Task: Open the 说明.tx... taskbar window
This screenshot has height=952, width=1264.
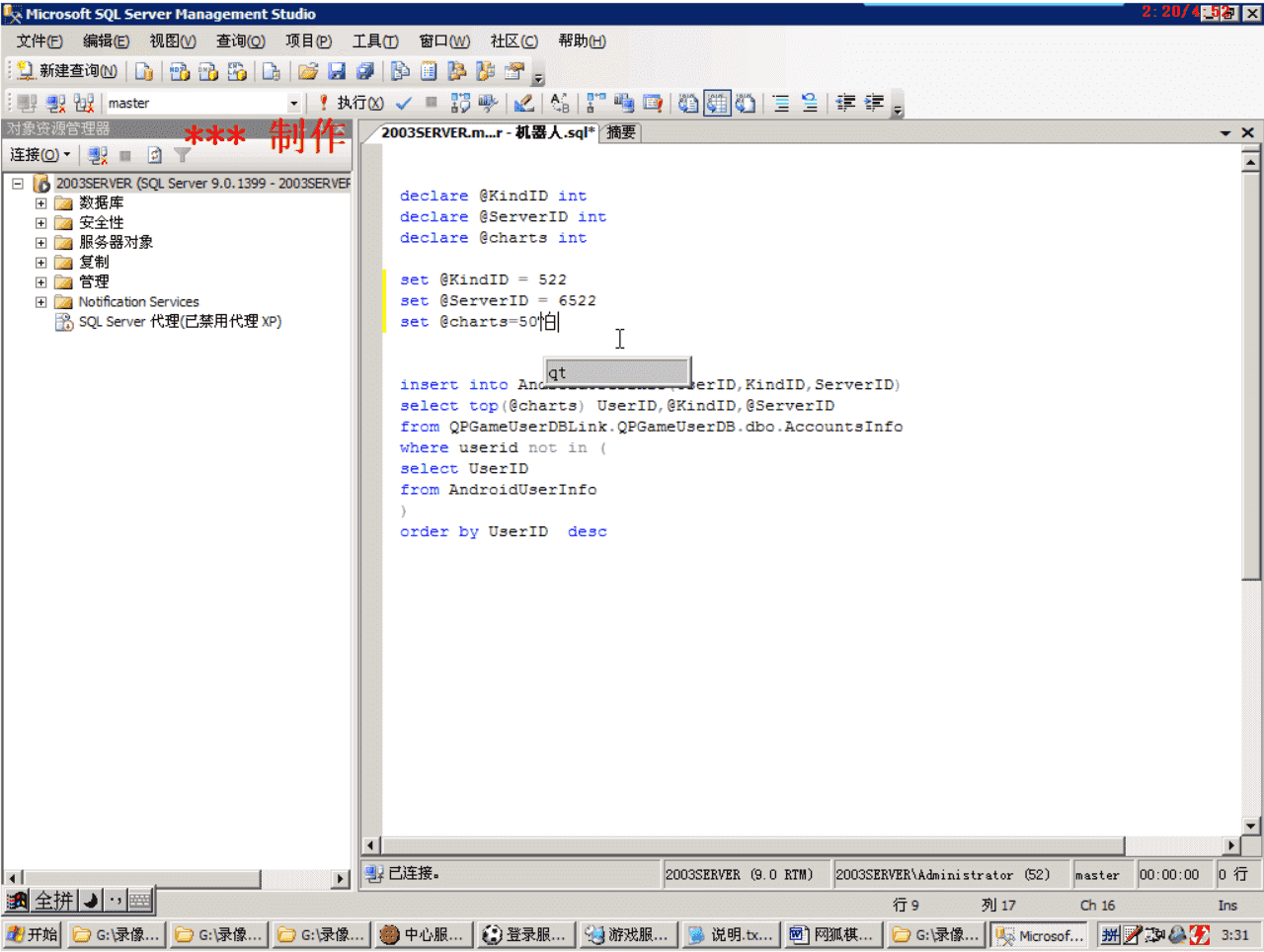Action: 731,934
